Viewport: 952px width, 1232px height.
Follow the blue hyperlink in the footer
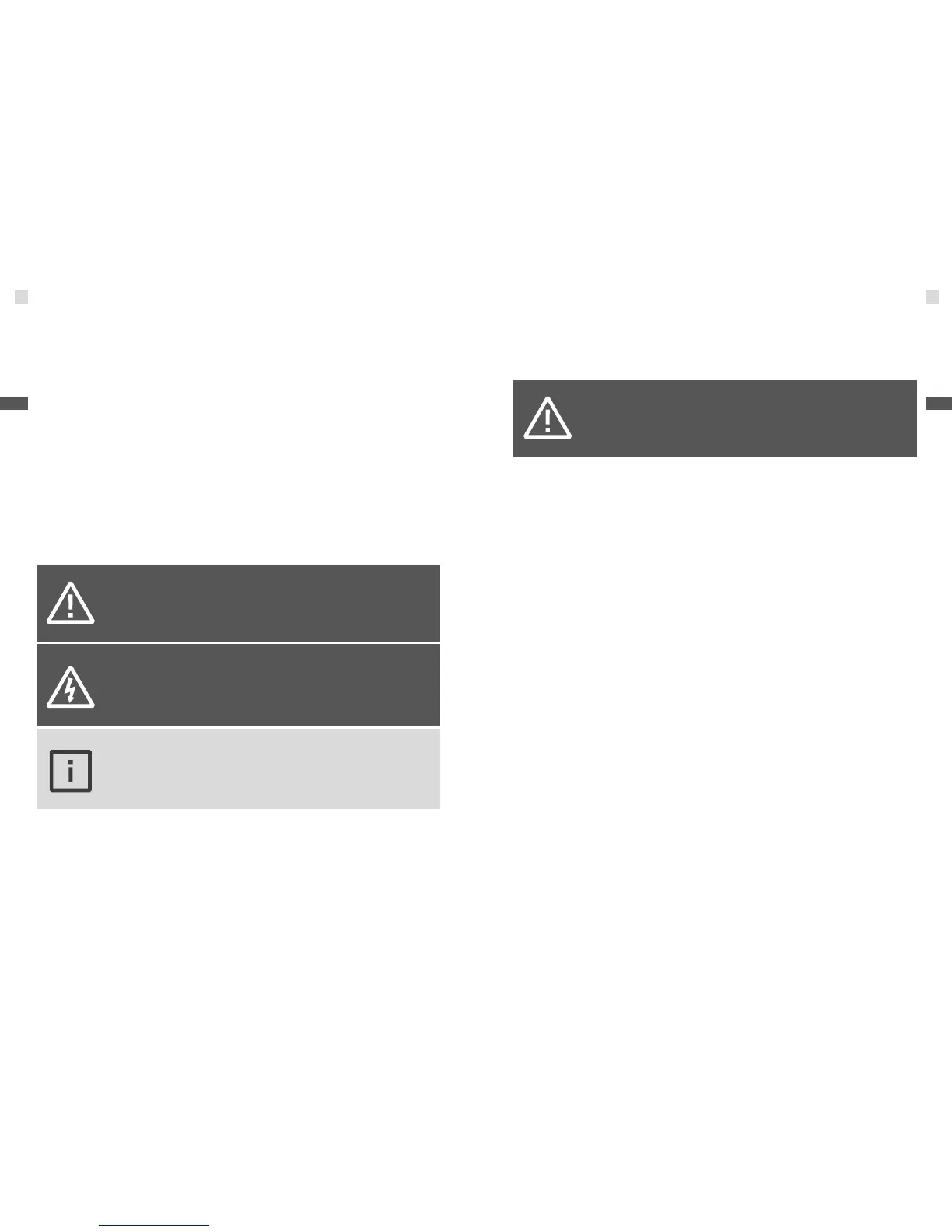154,1226
